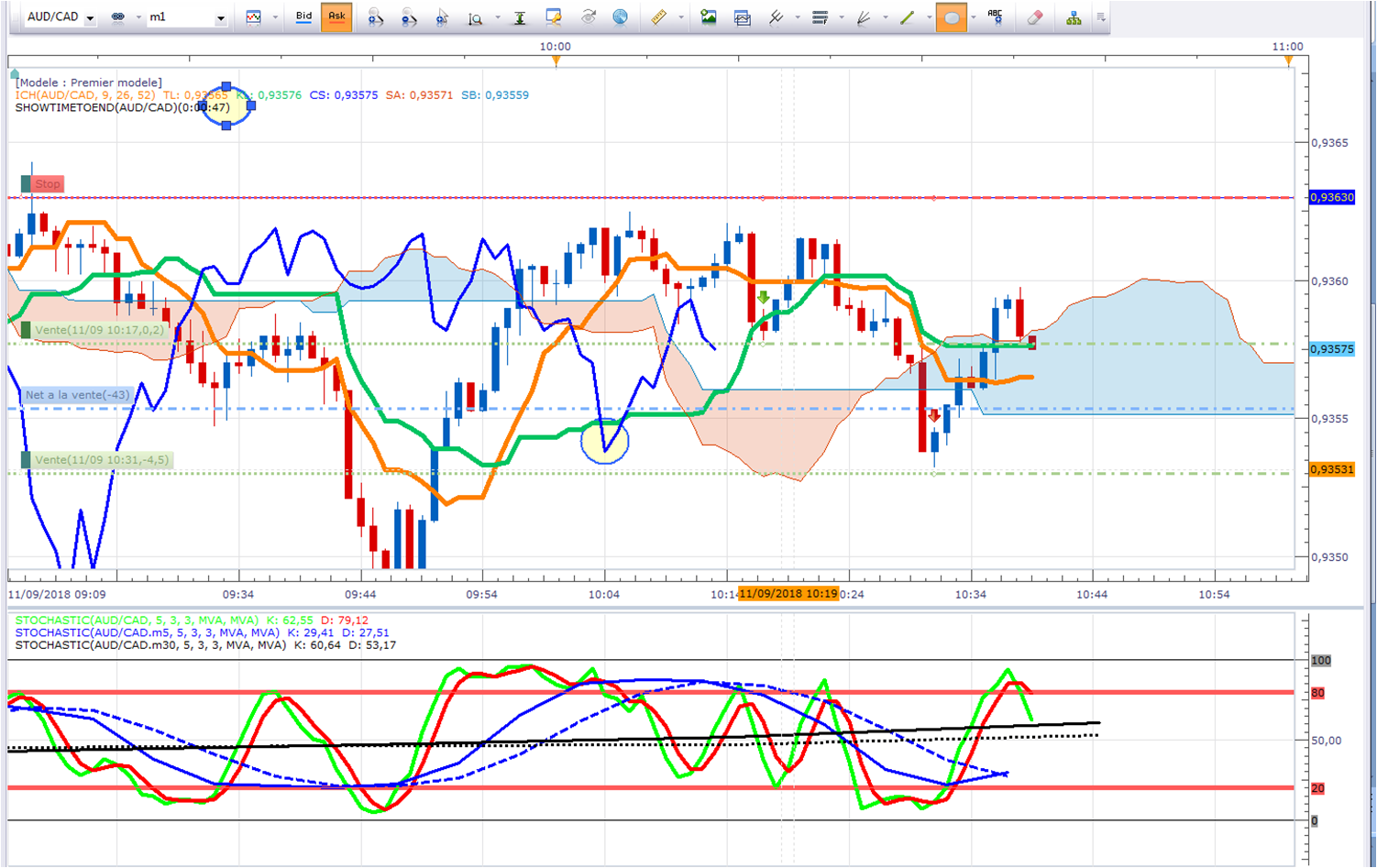Image resolution: width=1377 pixels, height=868 pixels.
Task: Click the orange 11:00 marker on timeline
Action: [1289, 60]
